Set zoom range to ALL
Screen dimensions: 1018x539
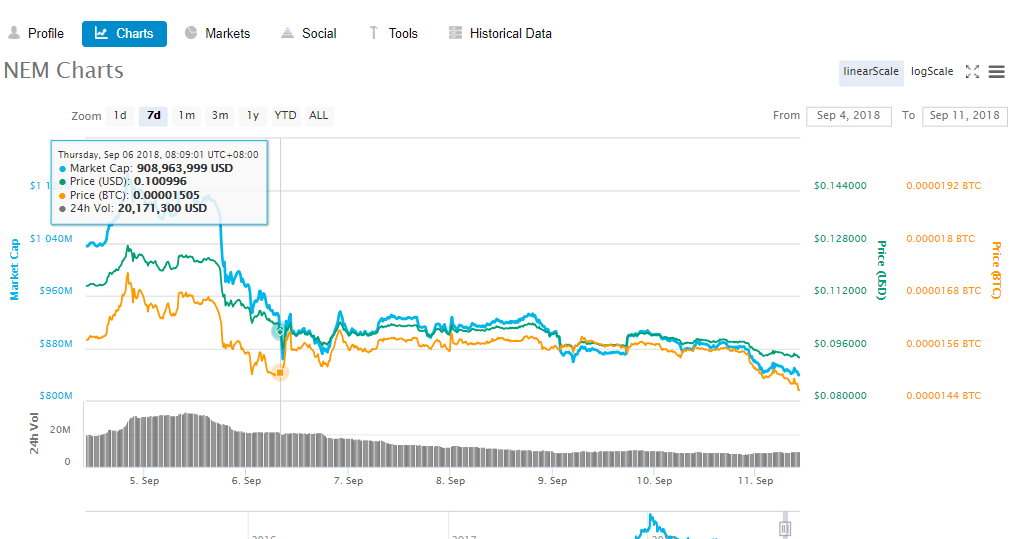(319, 116)
